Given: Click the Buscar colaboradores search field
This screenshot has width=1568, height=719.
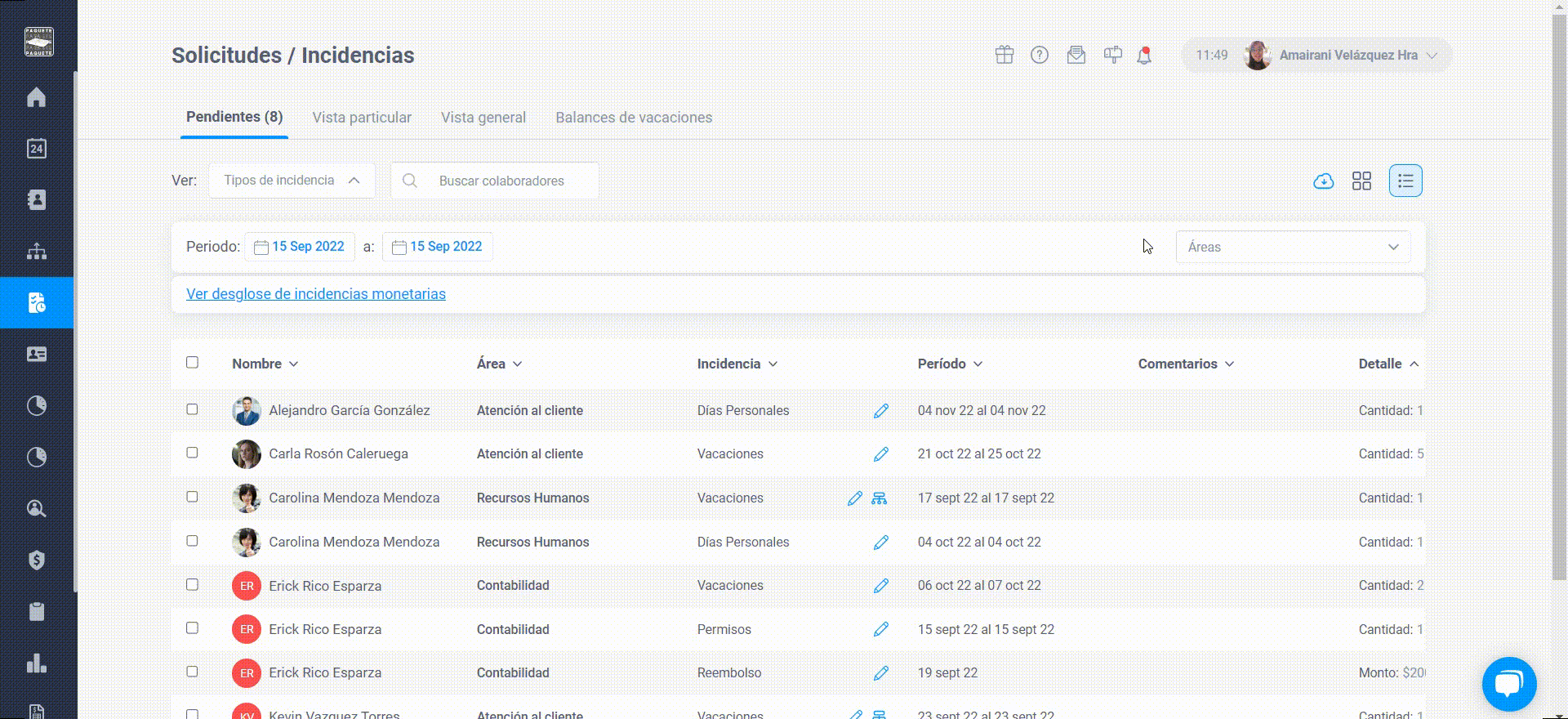Looking at the screenshot, I should (x=495, y=181).
